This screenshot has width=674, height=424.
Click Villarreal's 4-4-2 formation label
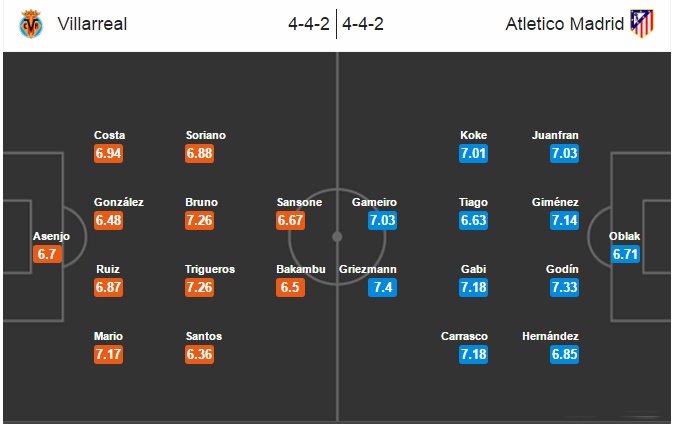309,24
